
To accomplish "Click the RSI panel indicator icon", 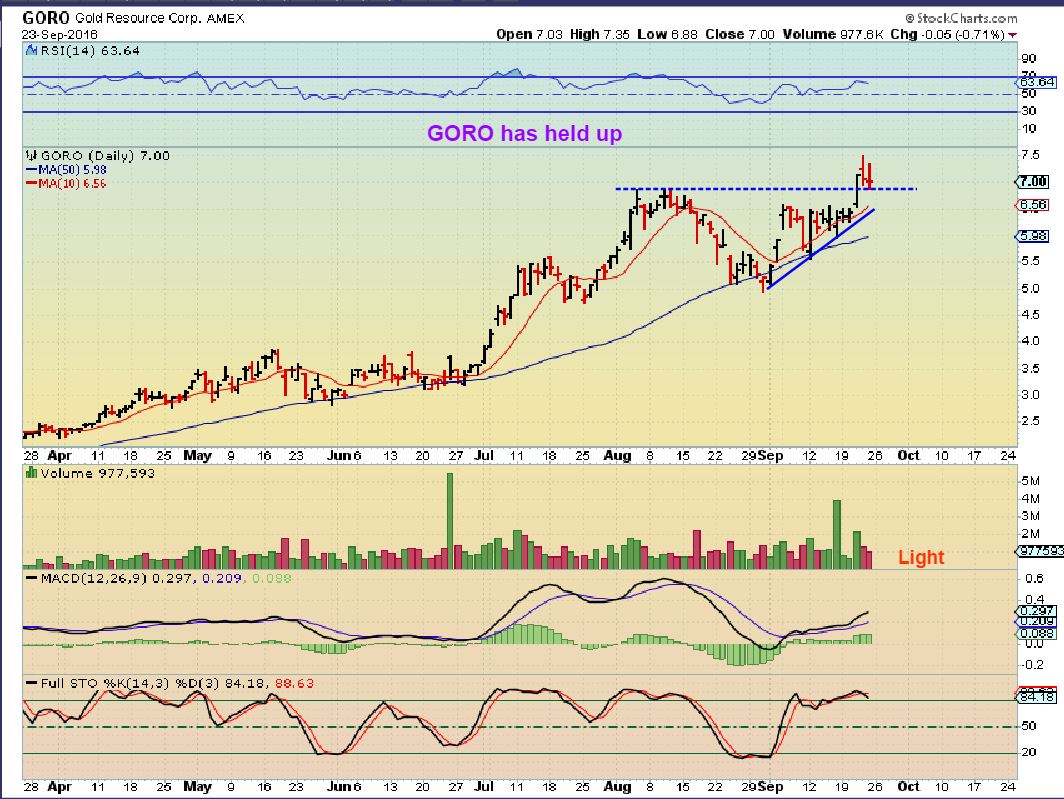I will tap(31, 50).
